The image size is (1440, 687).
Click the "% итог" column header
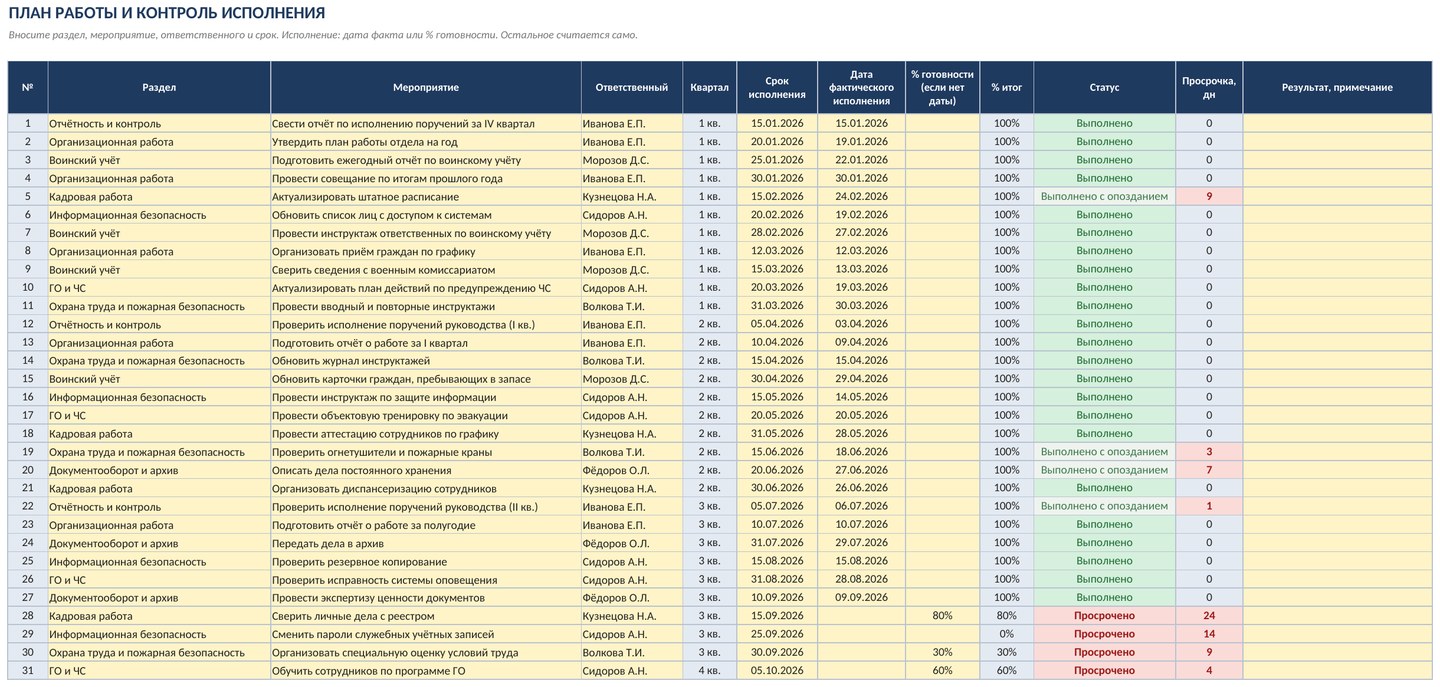click(x=1007, y=88)
